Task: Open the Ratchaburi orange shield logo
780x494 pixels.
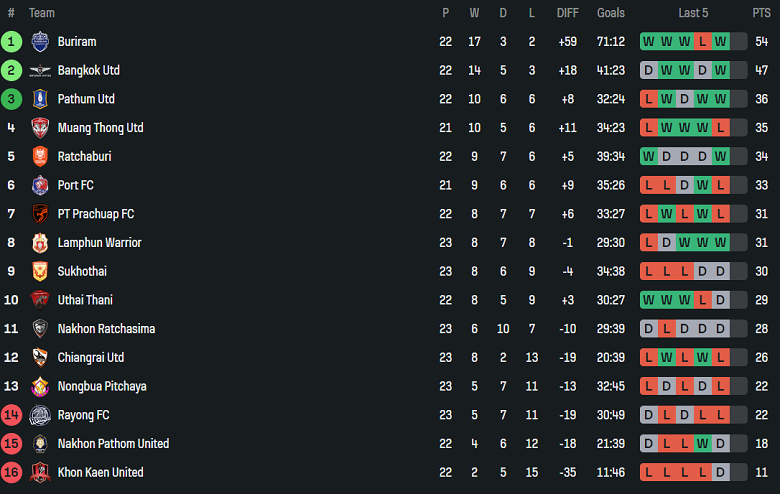Action: [40, 156]
